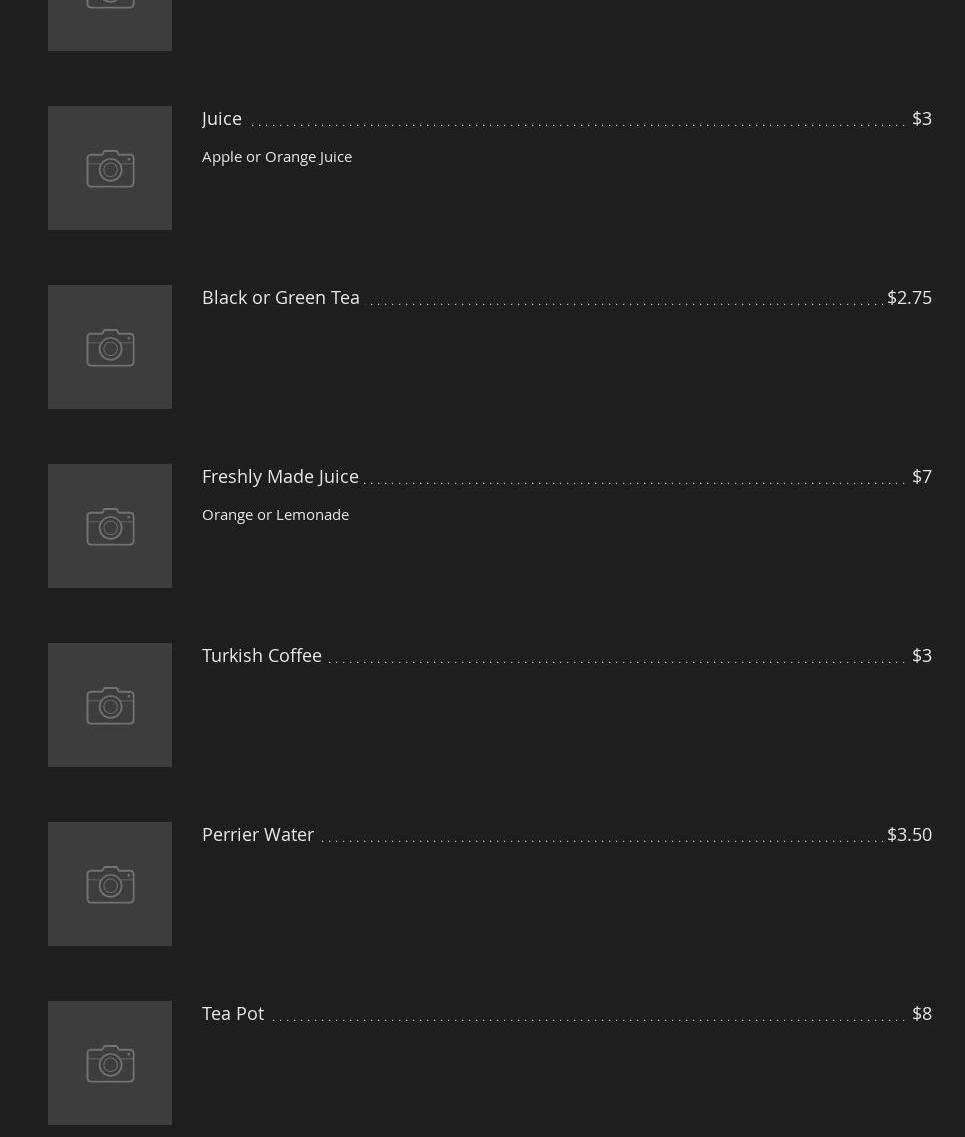
Task: Select the Turkish Coffee item name
Action: coord(262,656)
